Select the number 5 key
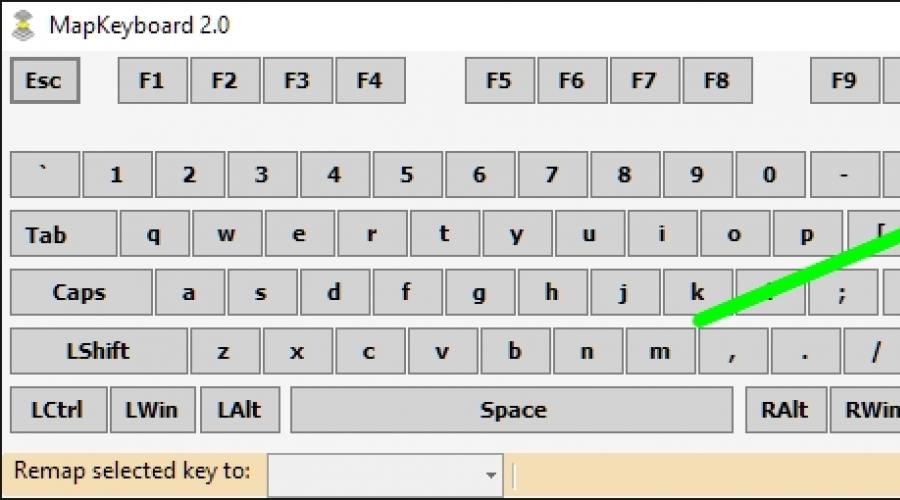Screen dimensions: 900x500 coord(406,175)
